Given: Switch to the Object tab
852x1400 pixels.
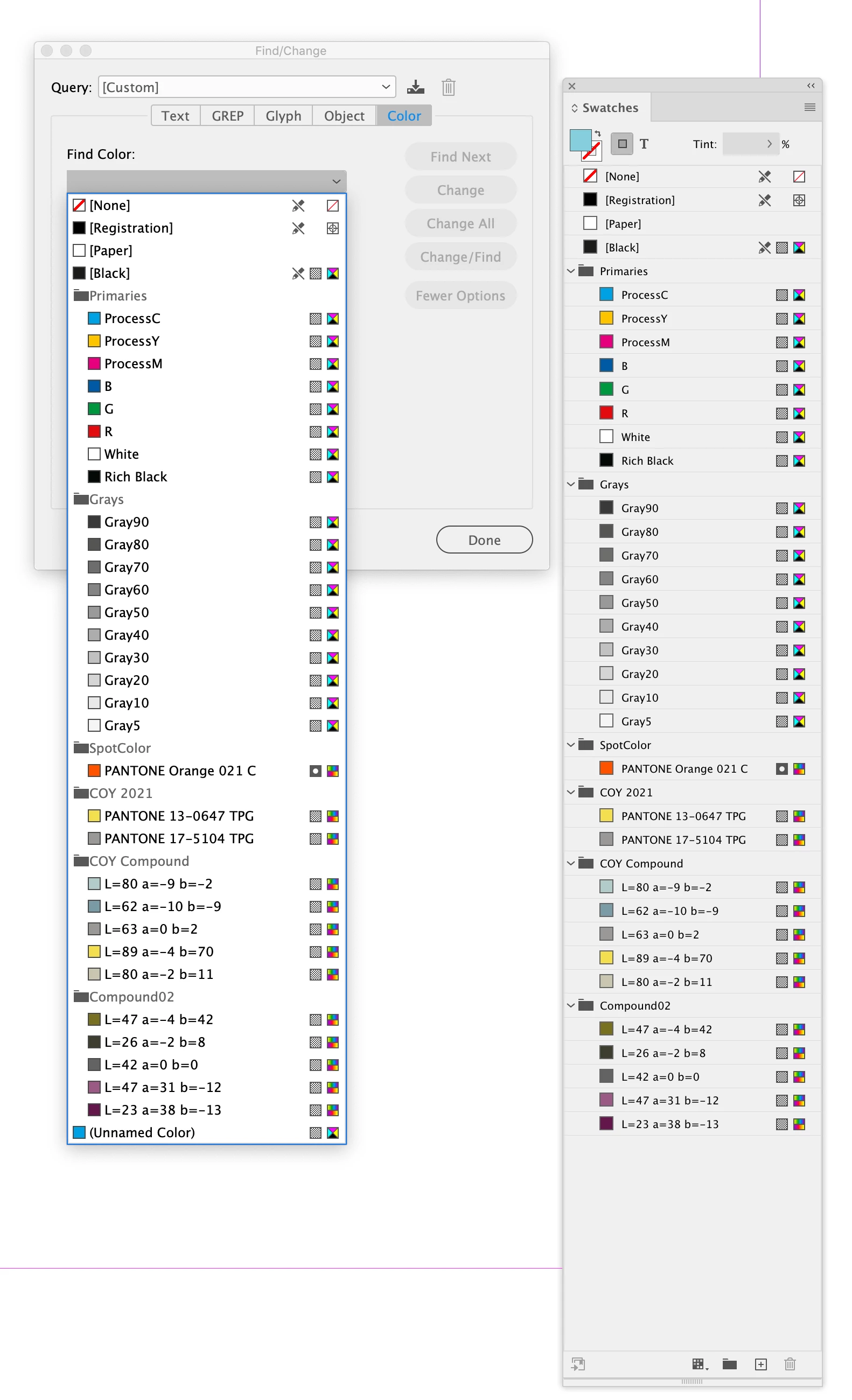Looking at the screenshot, I should tap(344, 115).
